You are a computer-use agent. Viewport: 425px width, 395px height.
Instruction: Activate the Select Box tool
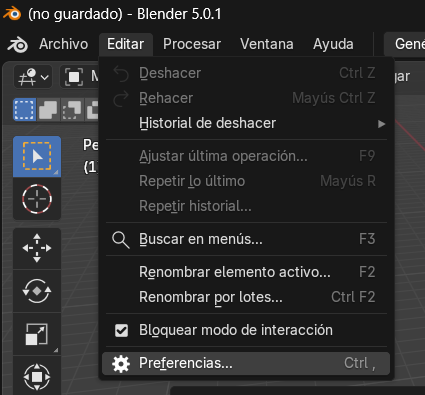37,156
